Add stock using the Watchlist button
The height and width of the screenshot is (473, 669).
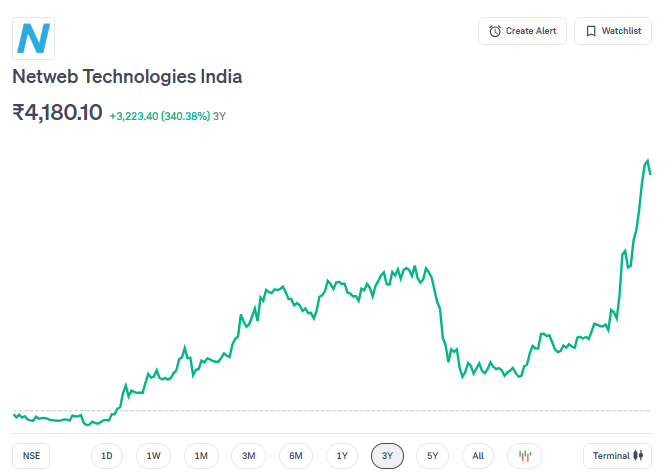pos(612,31)
